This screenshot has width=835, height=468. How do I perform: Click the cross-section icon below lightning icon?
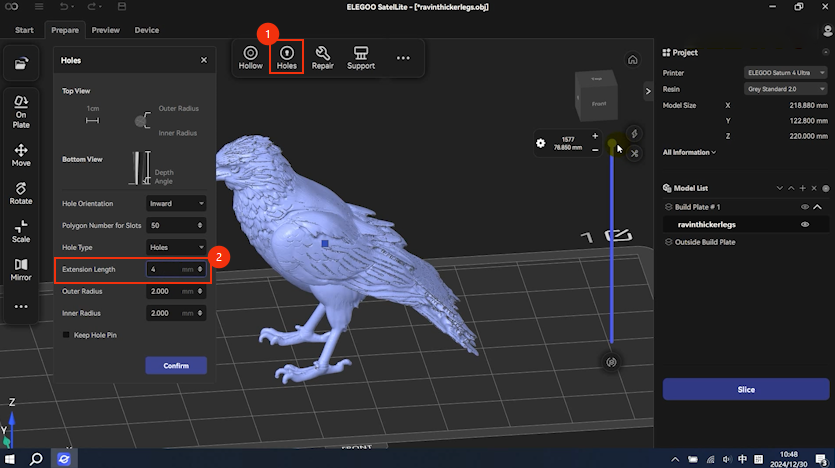point(634,153)
